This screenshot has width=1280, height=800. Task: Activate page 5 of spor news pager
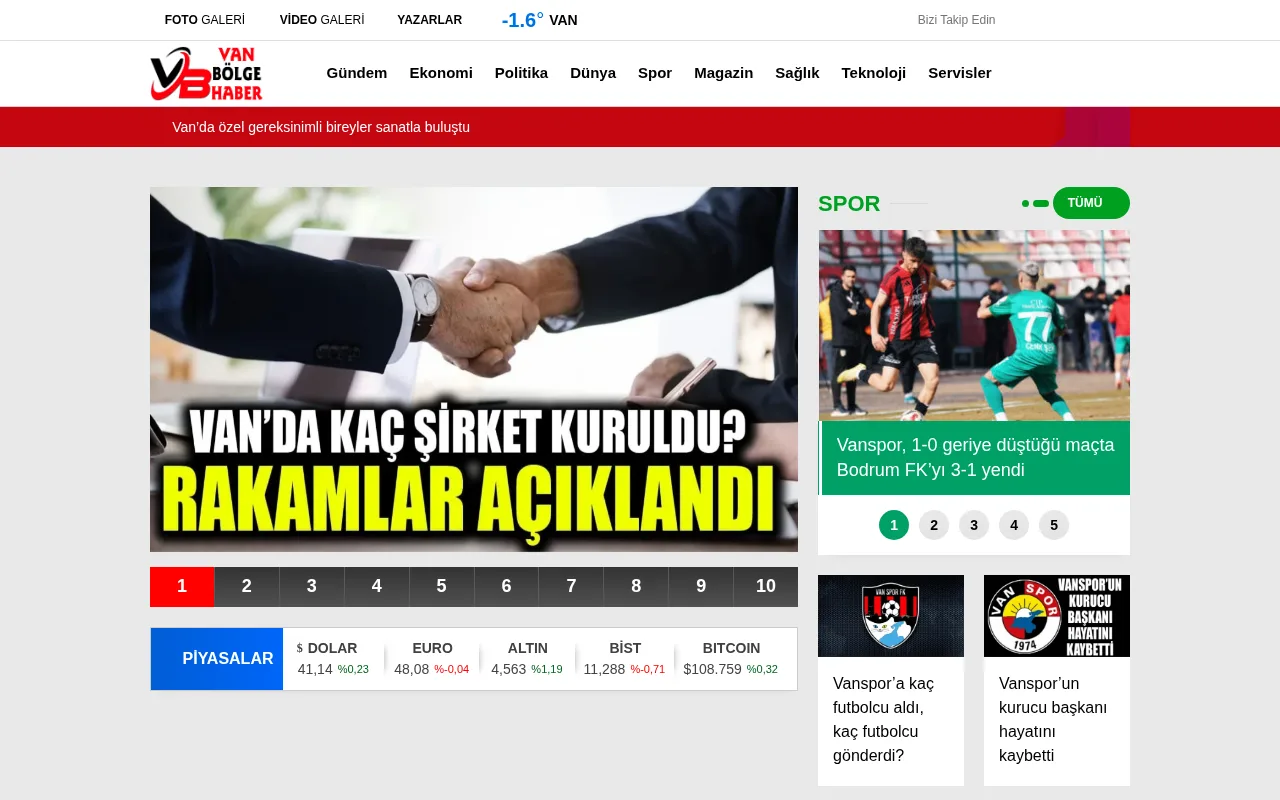(1053, 525)
